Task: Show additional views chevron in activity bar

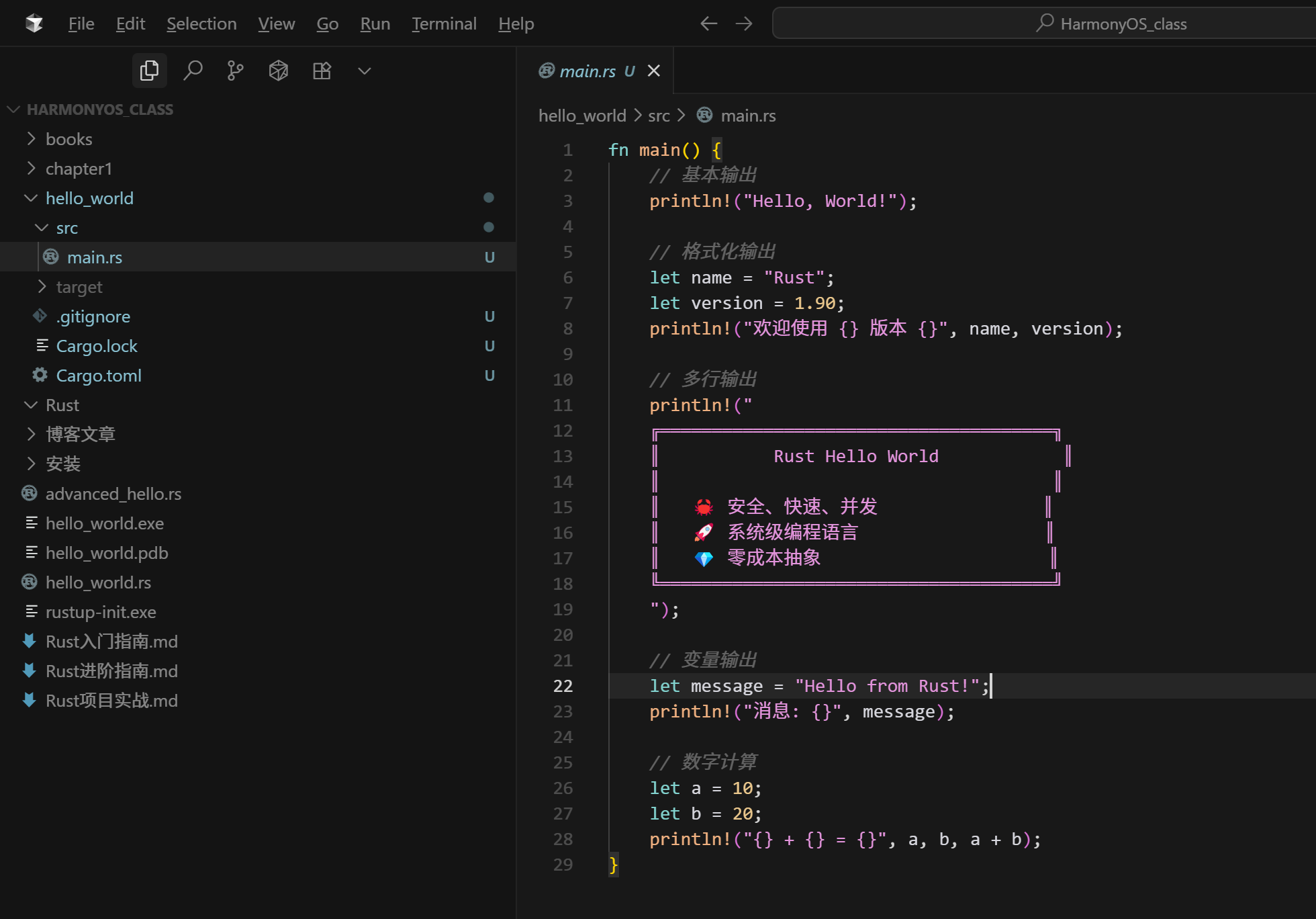Action: (365, 71)
